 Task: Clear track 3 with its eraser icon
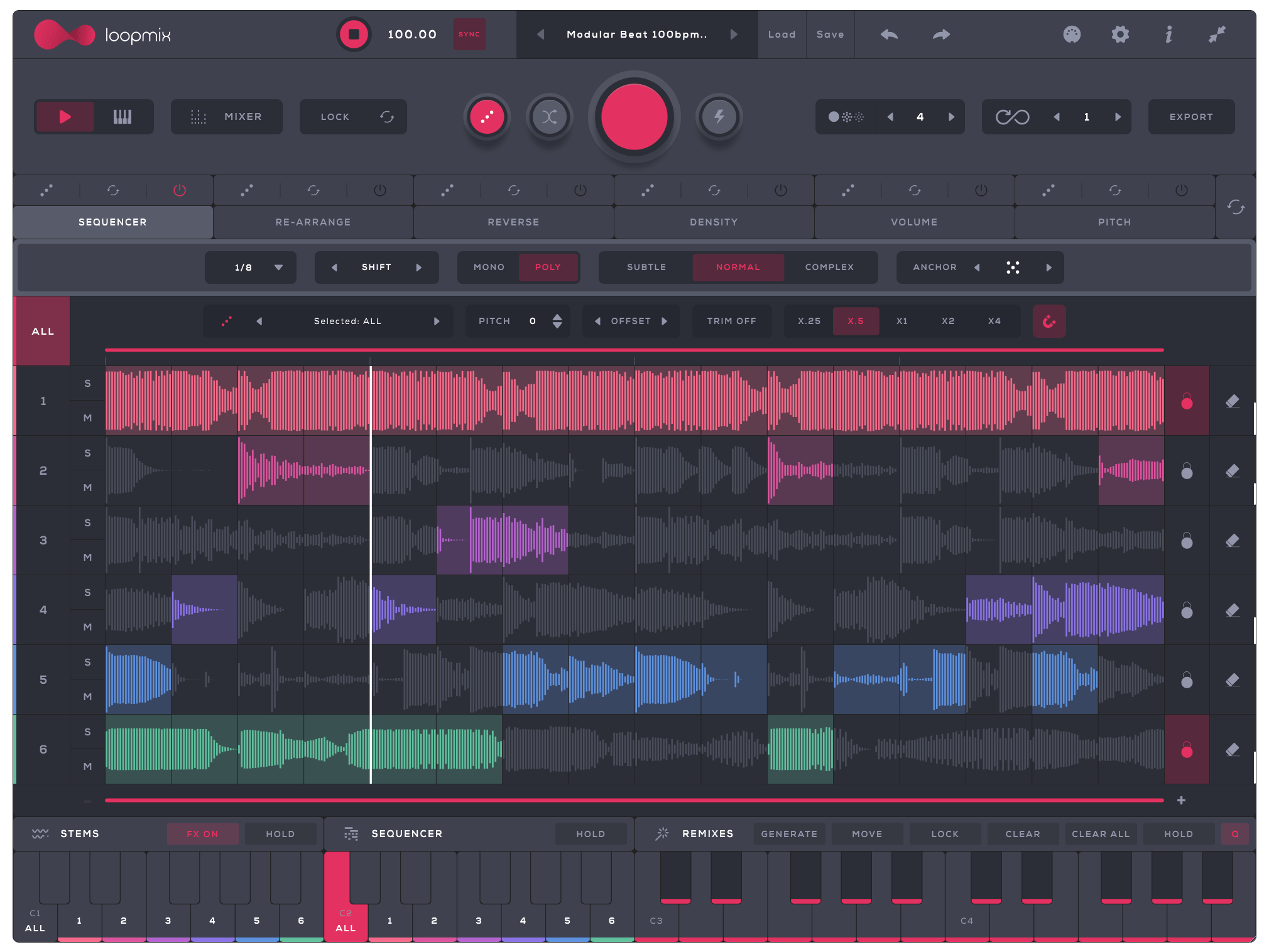1233,540
